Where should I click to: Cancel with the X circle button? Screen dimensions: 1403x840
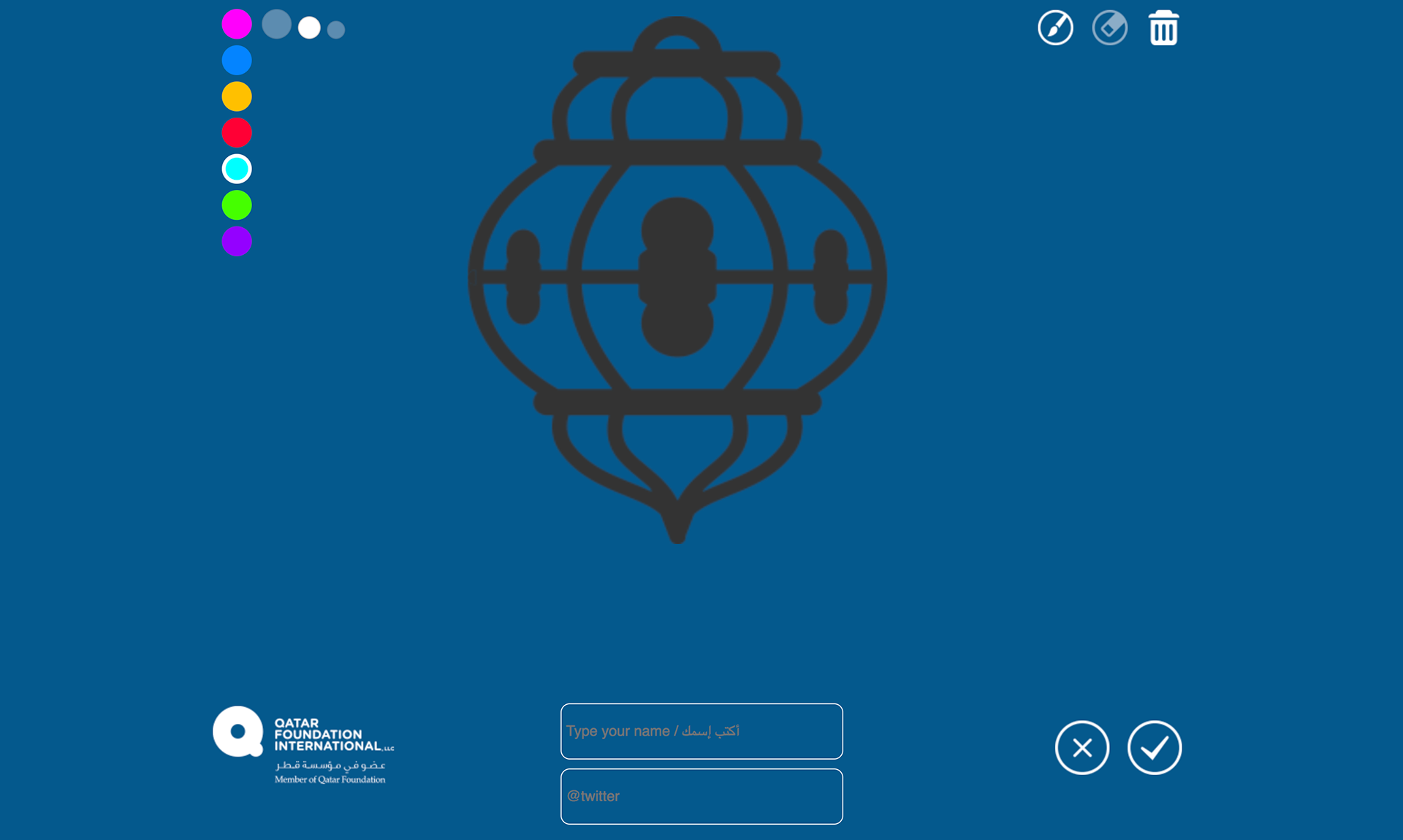click(x=1081, y=747)
